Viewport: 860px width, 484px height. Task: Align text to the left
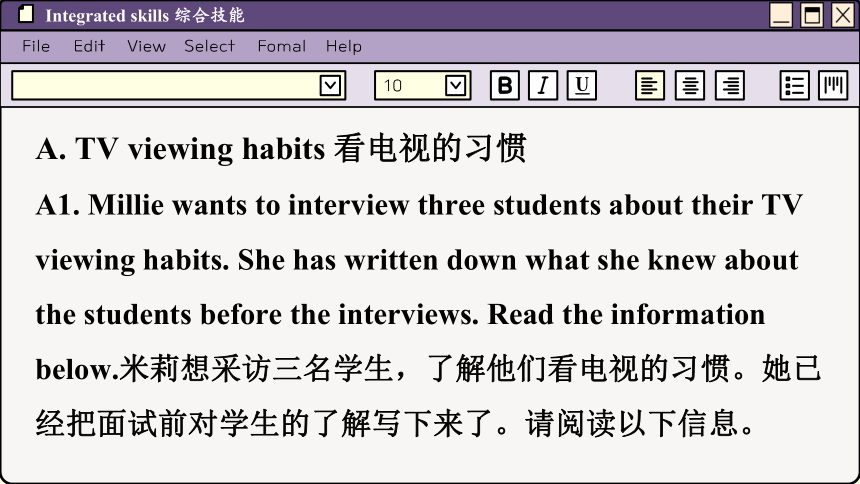click(650, 86)
